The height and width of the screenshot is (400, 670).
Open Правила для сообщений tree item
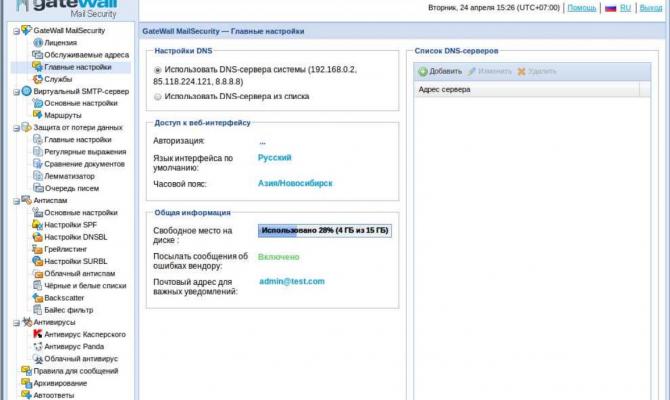pyautogui.click(x=76, y=371)
